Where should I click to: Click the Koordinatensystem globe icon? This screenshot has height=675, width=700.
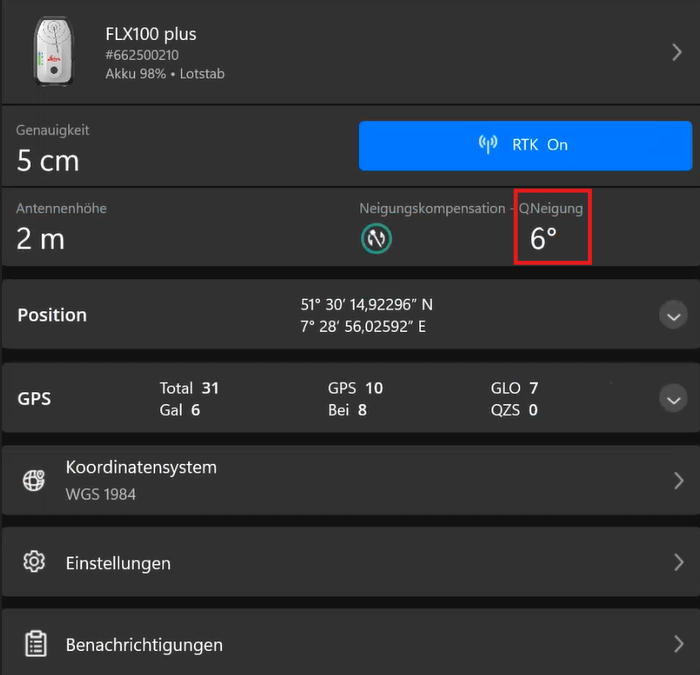coord(35,480)
